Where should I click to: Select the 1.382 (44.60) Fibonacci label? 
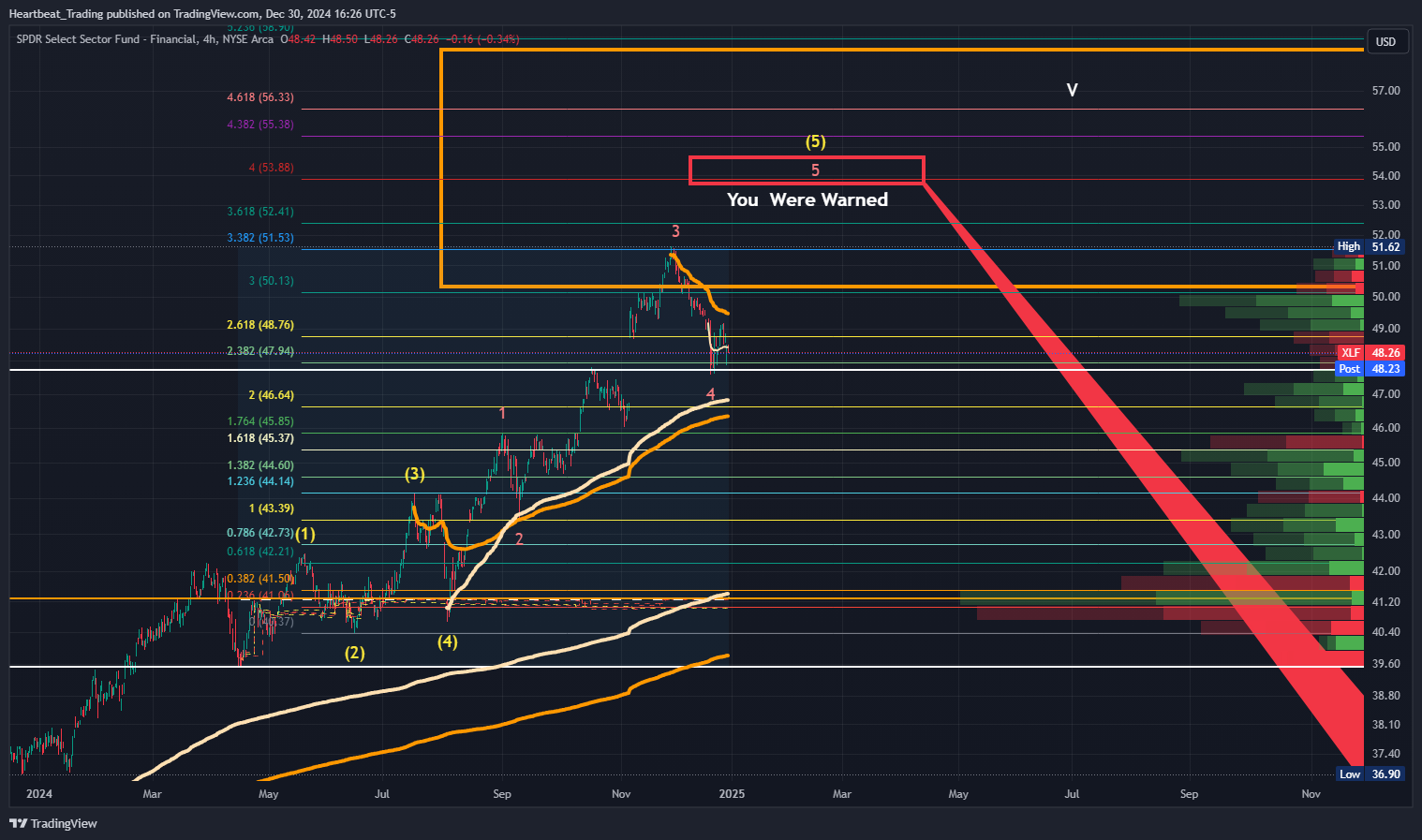(260, 465)
